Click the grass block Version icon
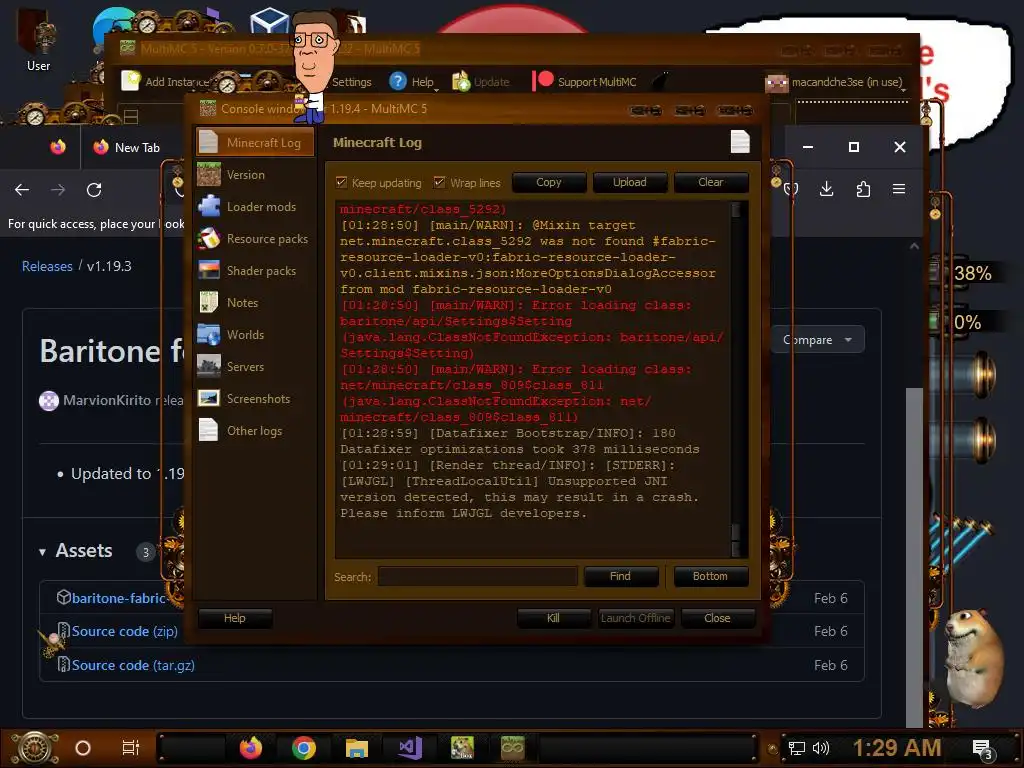This screenshot has height=768, width=1024. pyautogui.click(x=209, y=174)
